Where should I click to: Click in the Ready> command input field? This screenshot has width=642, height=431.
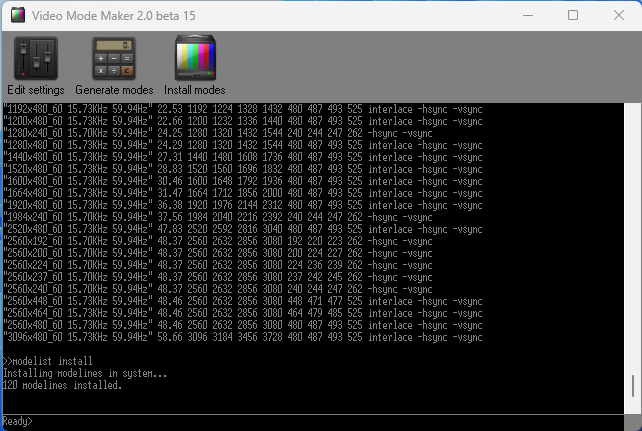(x=313, y=422)
